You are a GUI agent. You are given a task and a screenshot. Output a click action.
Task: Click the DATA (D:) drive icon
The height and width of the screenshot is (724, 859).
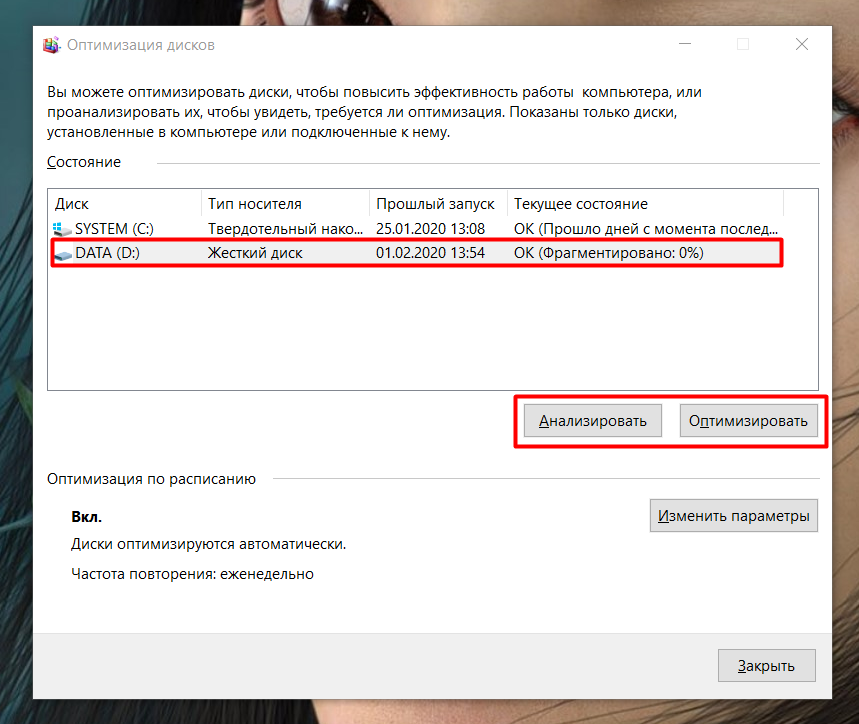pyautogui.click(x=63, y=254)
